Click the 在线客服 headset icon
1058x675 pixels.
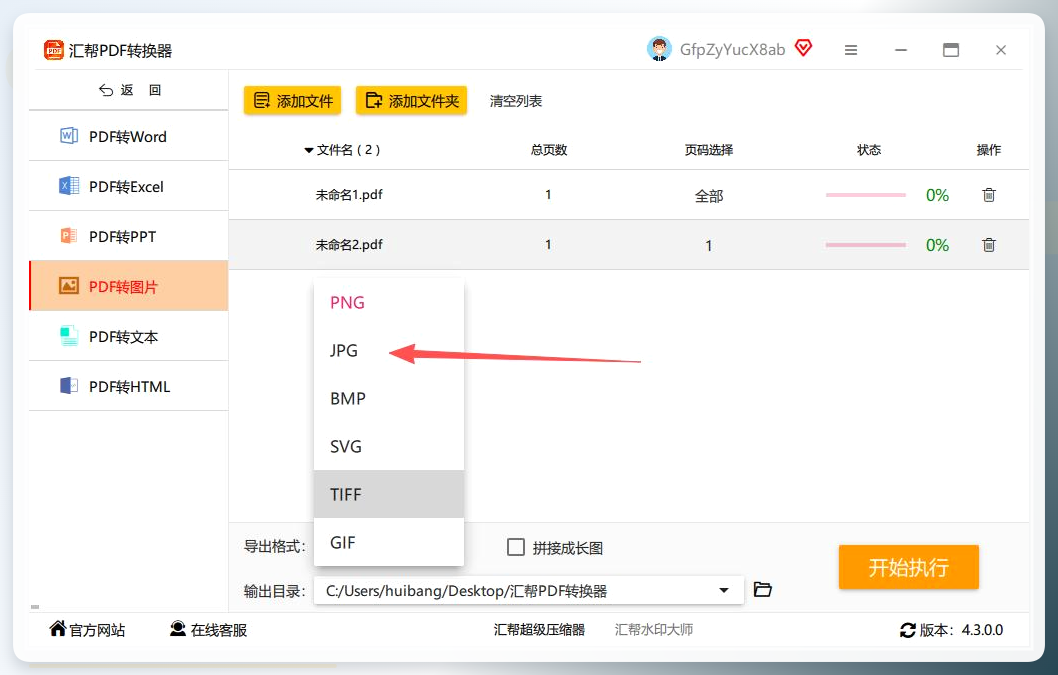coord(178,629)
